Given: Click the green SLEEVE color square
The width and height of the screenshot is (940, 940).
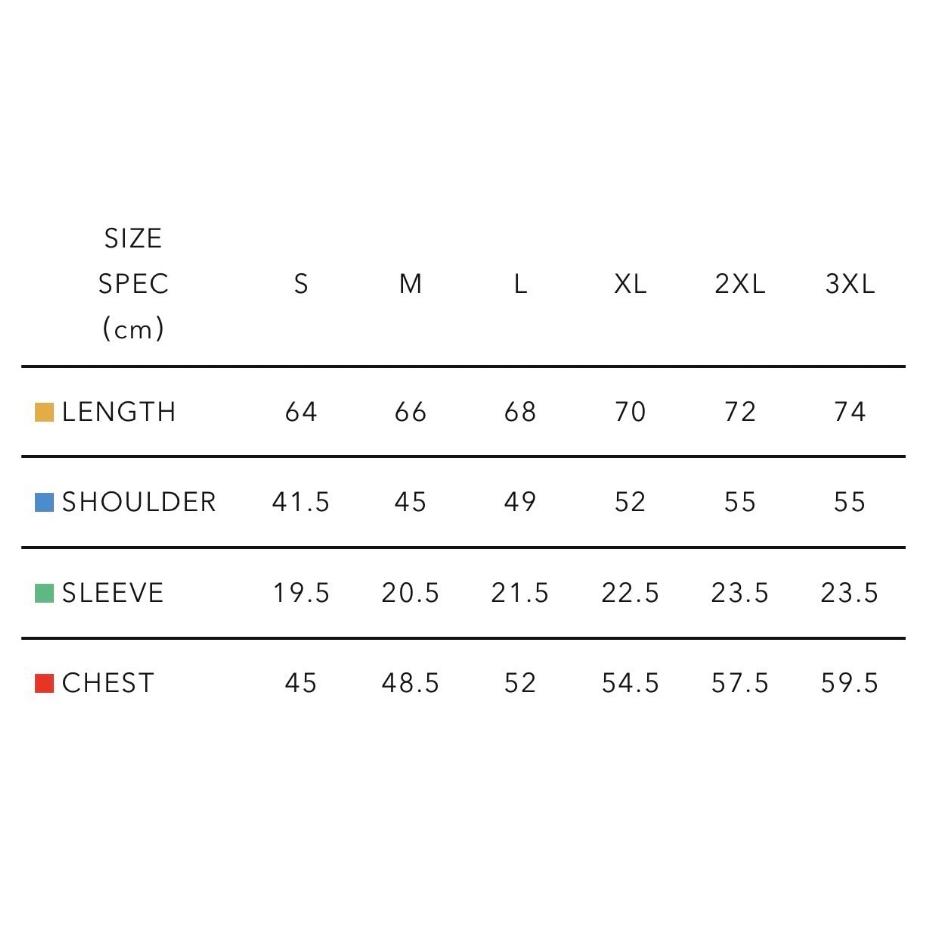Looking at the screenshot, I should pos(44,593).
